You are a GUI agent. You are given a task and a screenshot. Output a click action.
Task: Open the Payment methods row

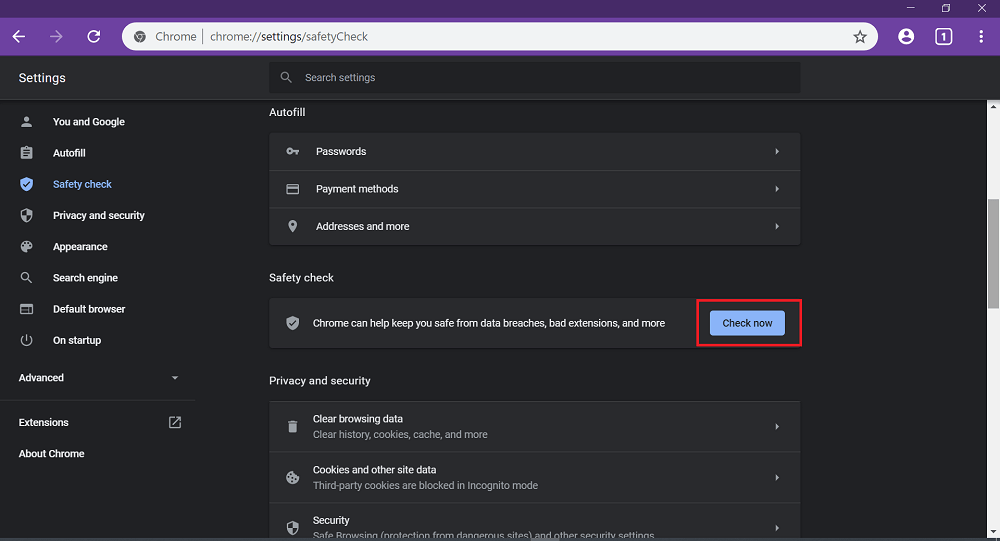pyautogui.click(x=534, y=189)
